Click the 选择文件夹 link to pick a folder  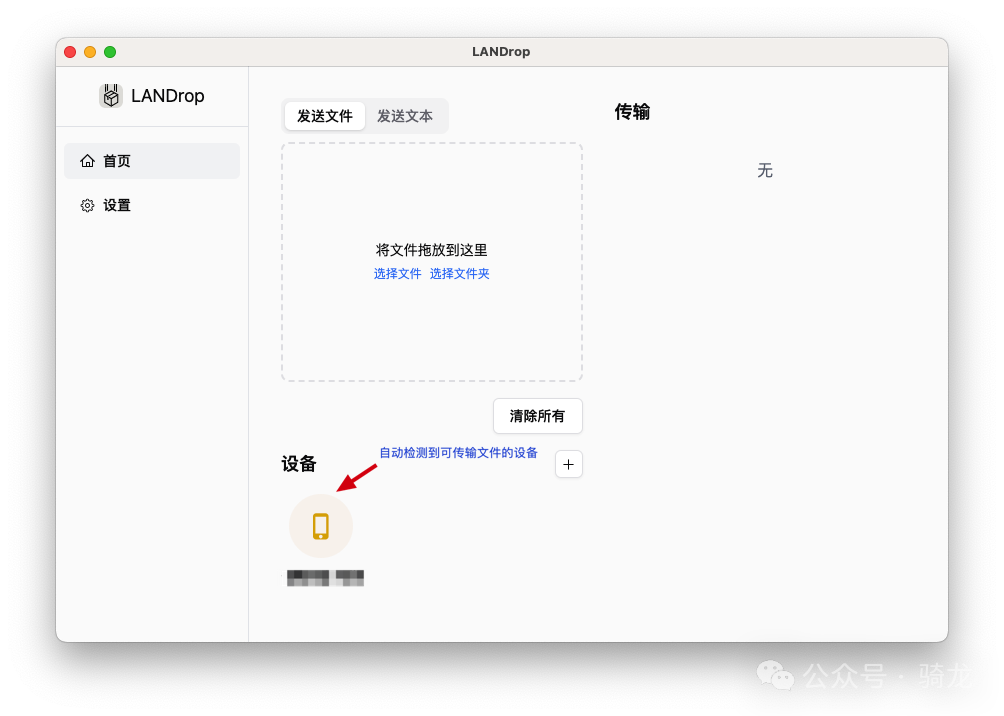tap(460, 273)
